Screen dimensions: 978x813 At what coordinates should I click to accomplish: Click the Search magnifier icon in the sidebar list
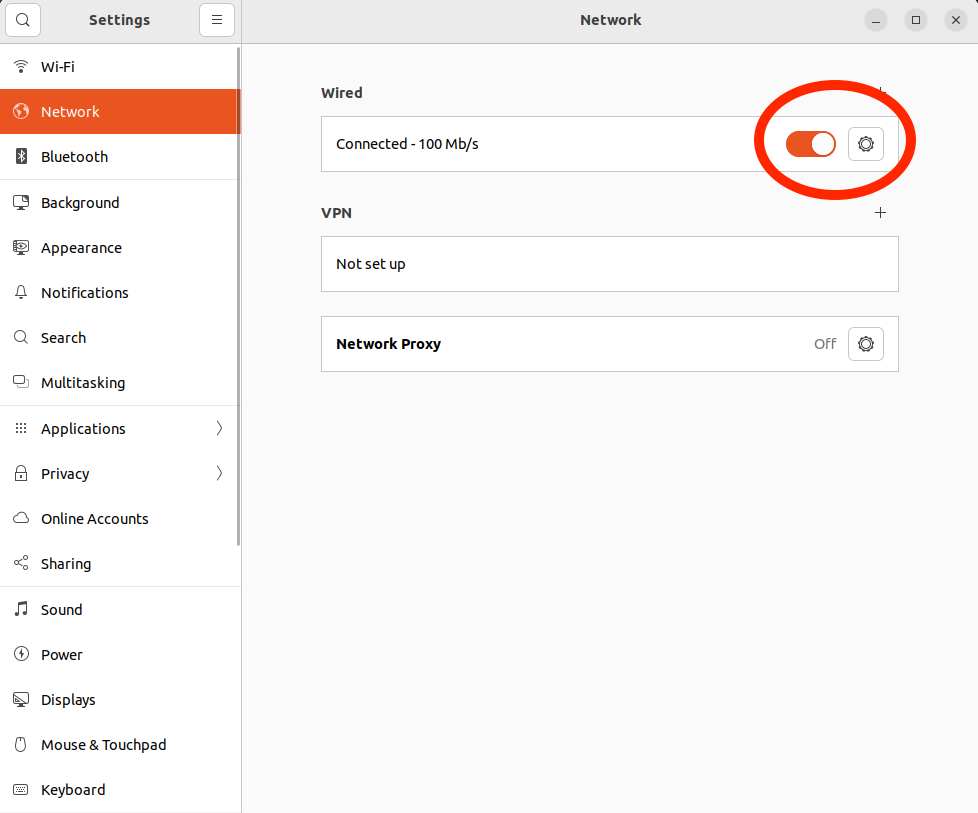pyautogui.click(x=21, y=337)
